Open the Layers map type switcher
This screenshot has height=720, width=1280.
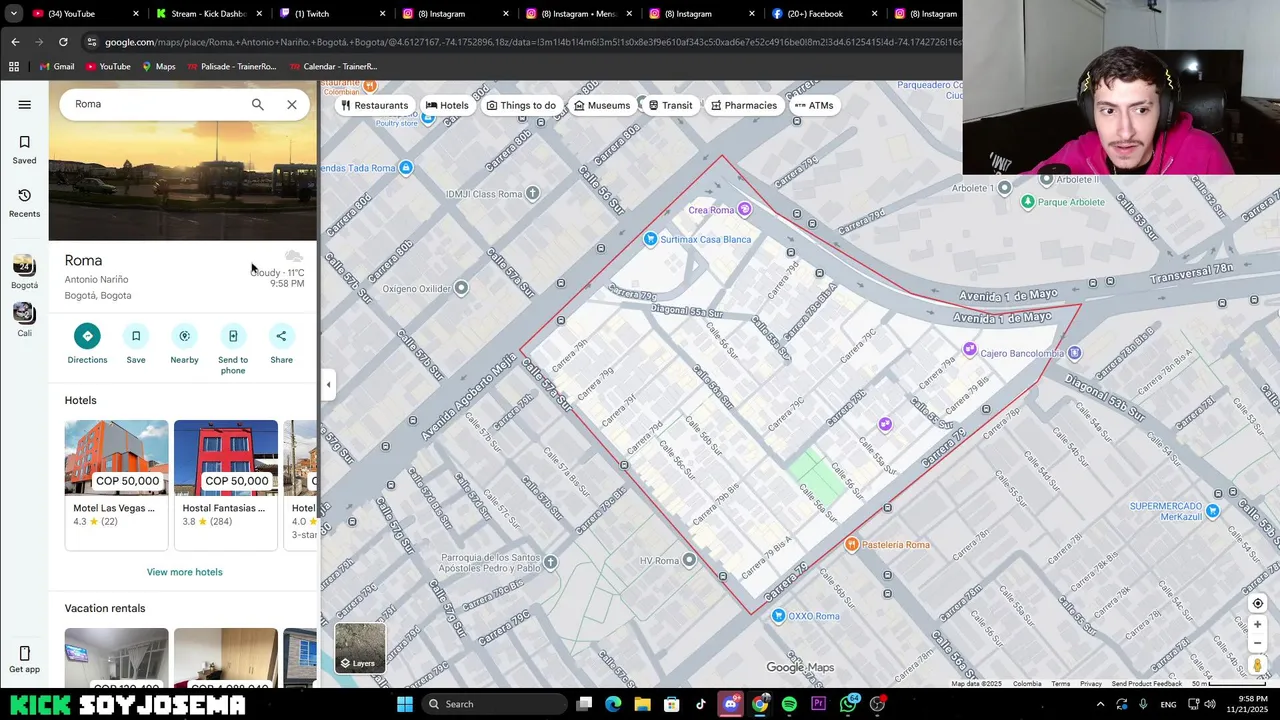(360, 647)
